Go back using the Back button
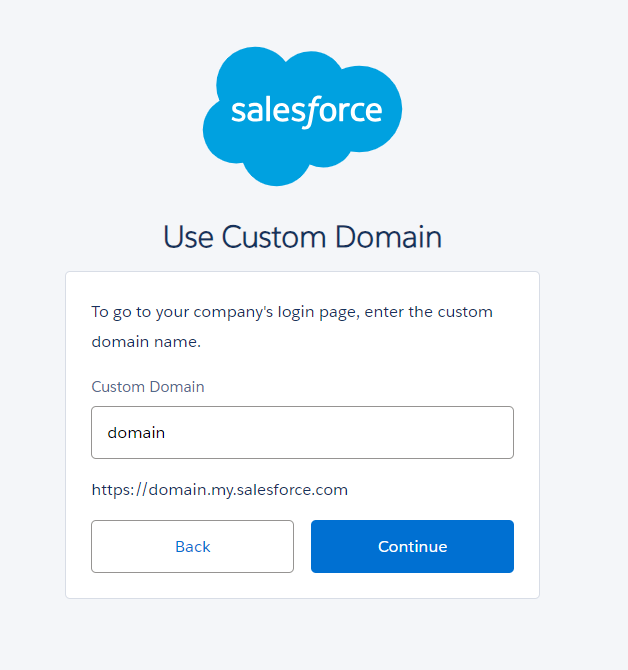Image resolution: width=628 pixels, height=670 pixels. click(x=192, y=546)
